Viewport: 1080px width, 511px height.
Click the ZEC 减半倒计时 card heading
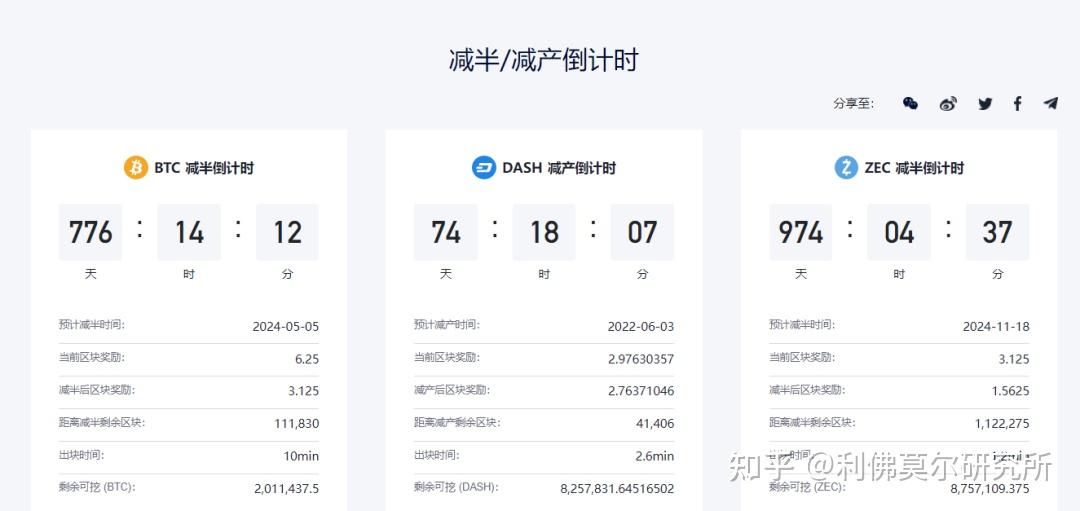point(914,168)
